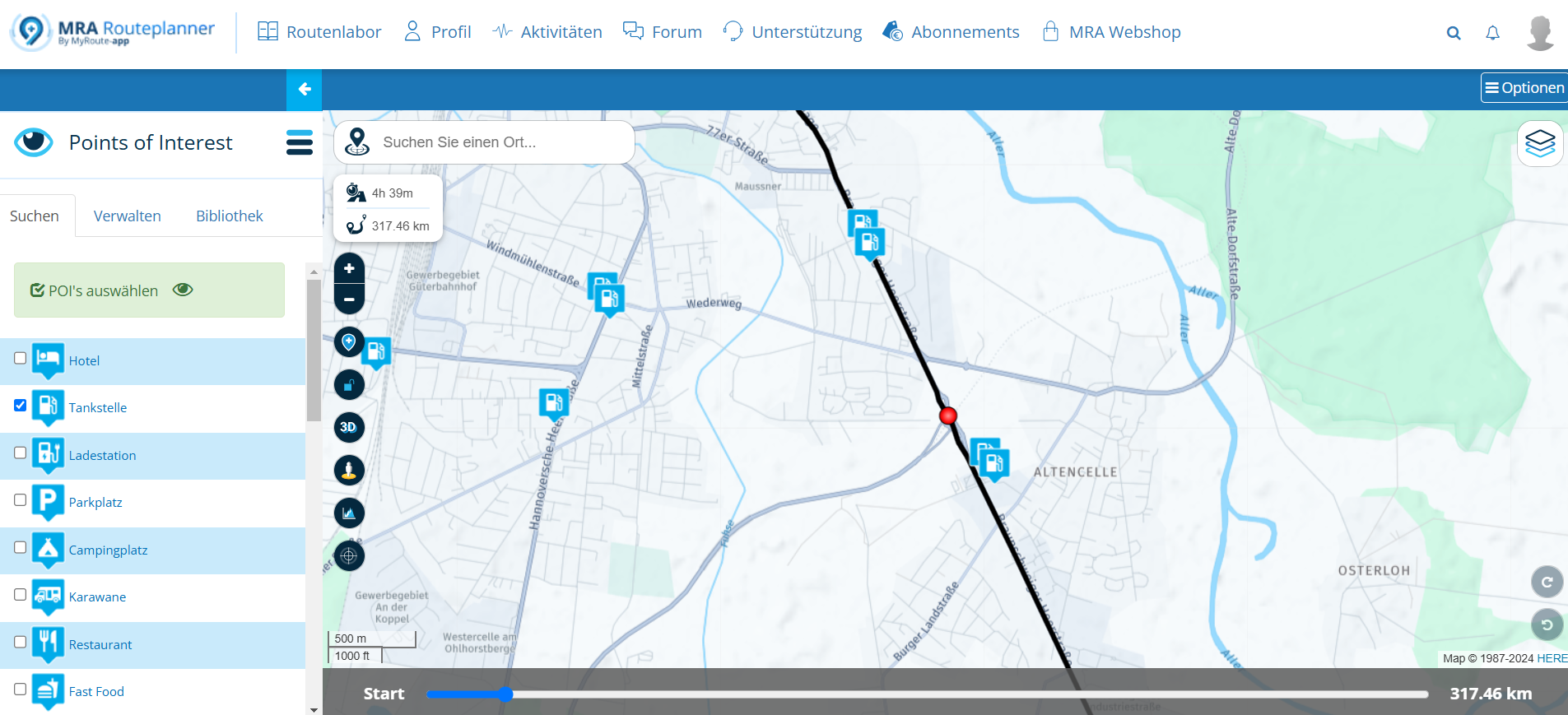The width and height of the screenshot is (1568, 715).
Task: Open the Points of Interest hamburger menu
Action: [x=299, y=142]
